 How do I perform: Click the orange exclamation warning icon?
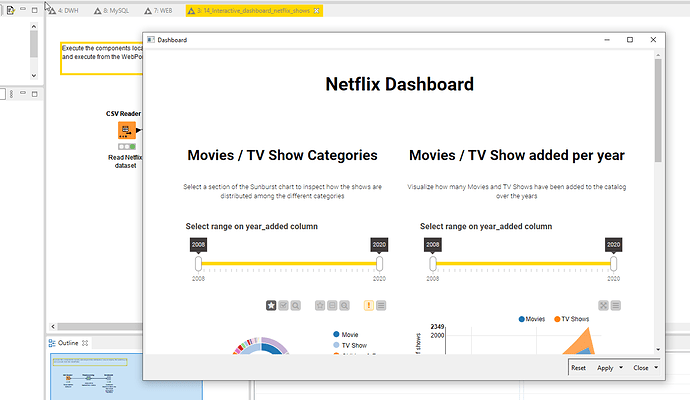click(369, 305)
